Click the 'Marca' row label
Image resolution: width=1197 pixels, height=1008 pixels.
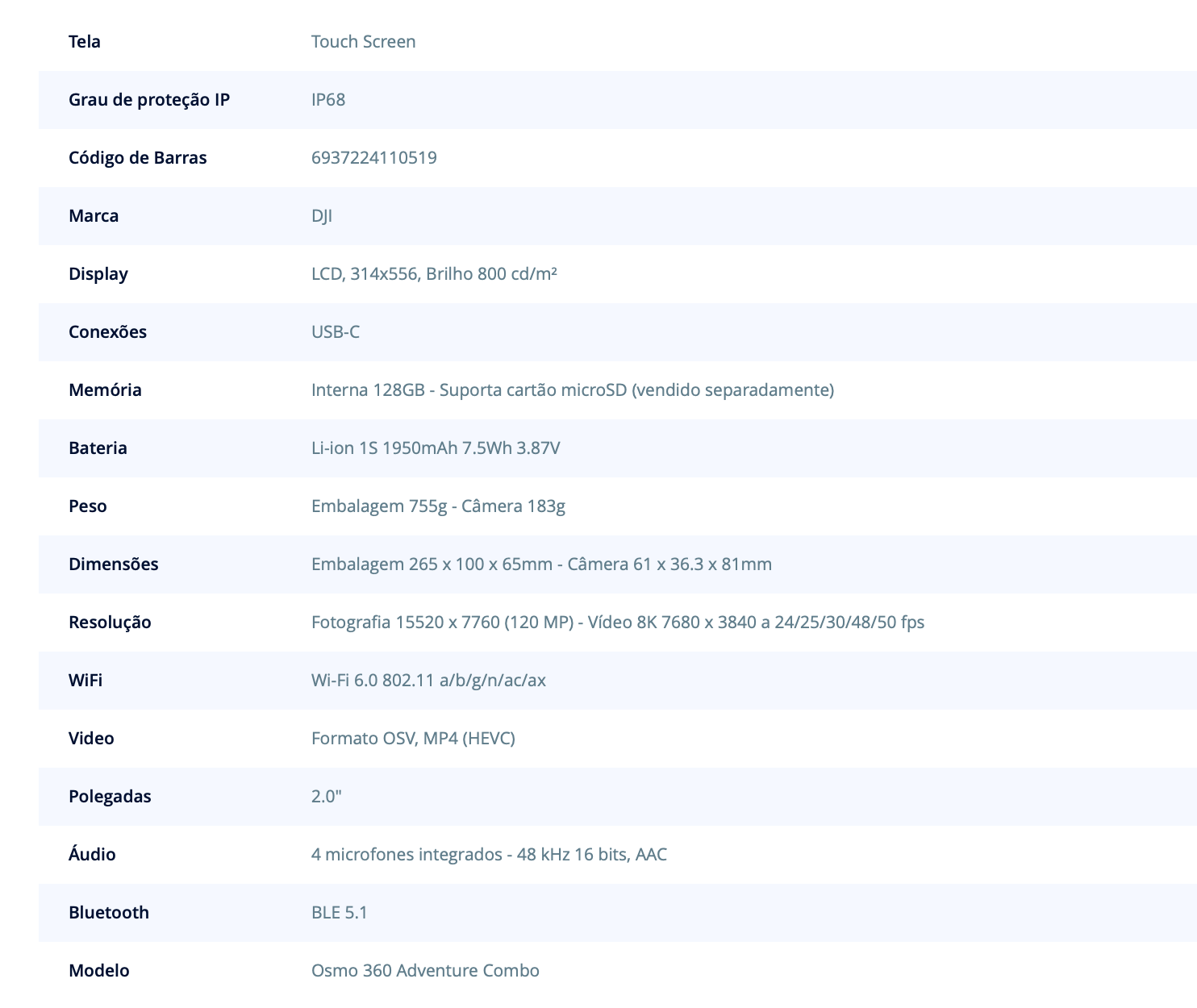[x=94, y=216]
